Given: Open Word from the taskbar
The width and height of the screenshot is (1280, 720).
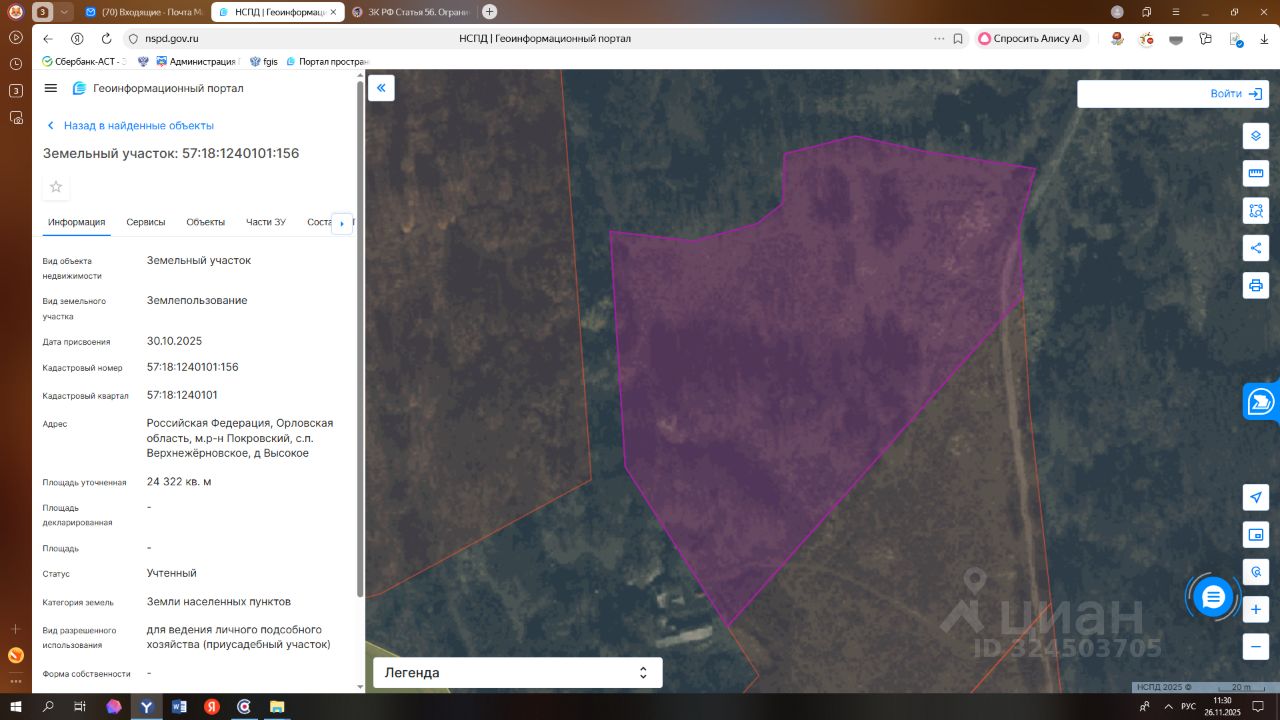Looking at the screenshot, I should click(180, 706).
